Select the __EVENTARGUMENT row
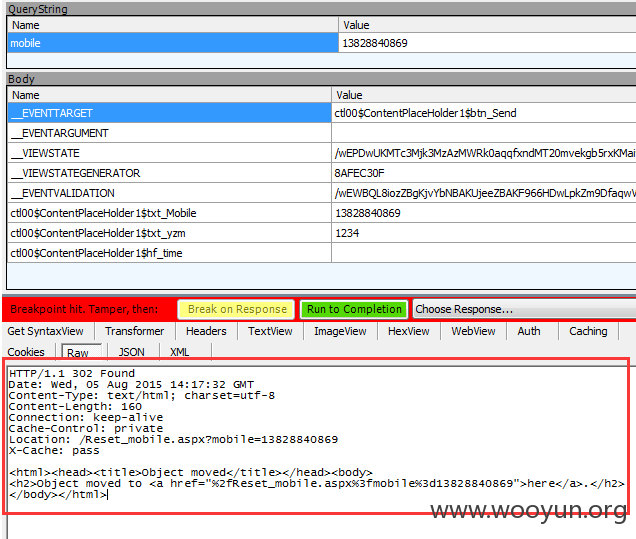The height and width of the screenshot is (539, 636). pyautogui.click(x=170, y=133)
